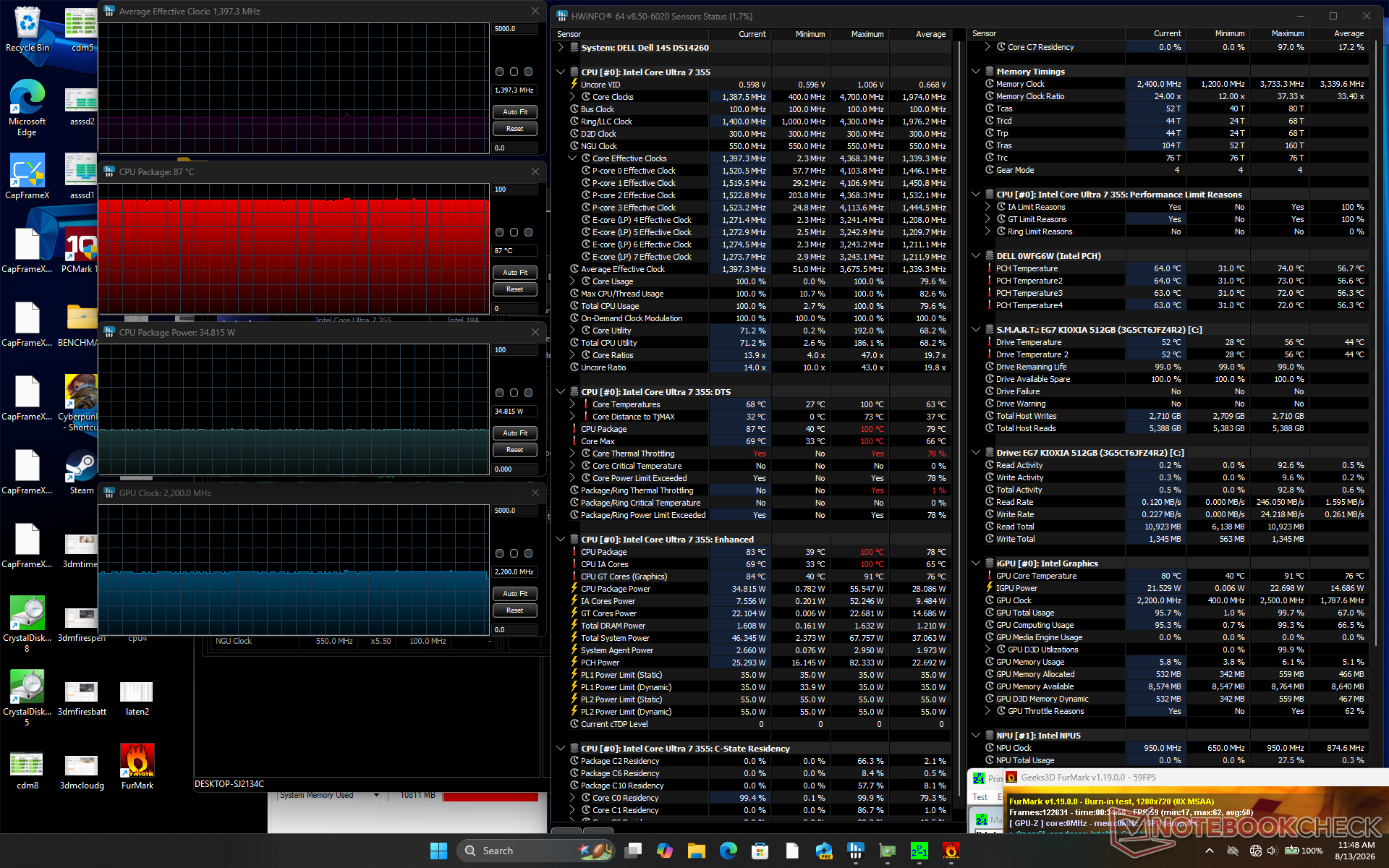Expand the Core Clocks sensor group
Viewport: 1389px width, 868px height.
pyautogui.click(x=572, y=97)
